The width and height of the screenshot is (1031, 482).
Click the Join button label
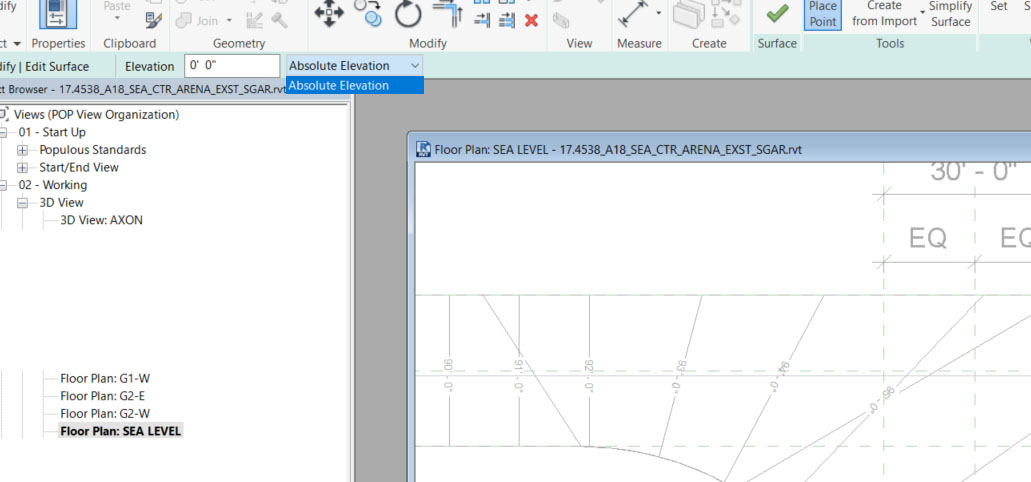(x=207, y=20)
